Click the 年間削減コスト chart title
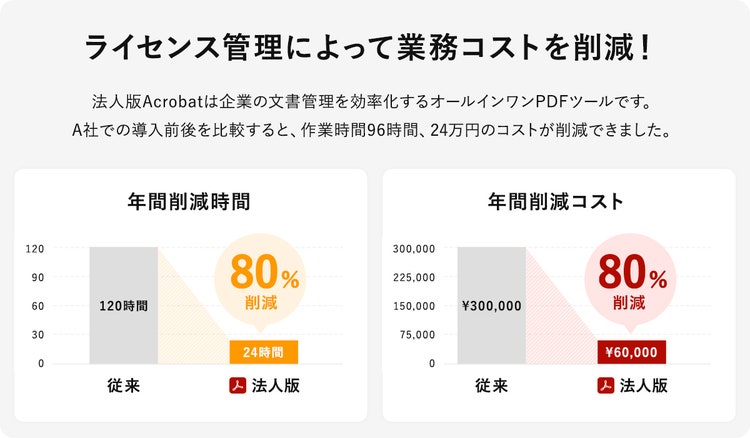This screenshot has width=750, height=438. [556, 201]
